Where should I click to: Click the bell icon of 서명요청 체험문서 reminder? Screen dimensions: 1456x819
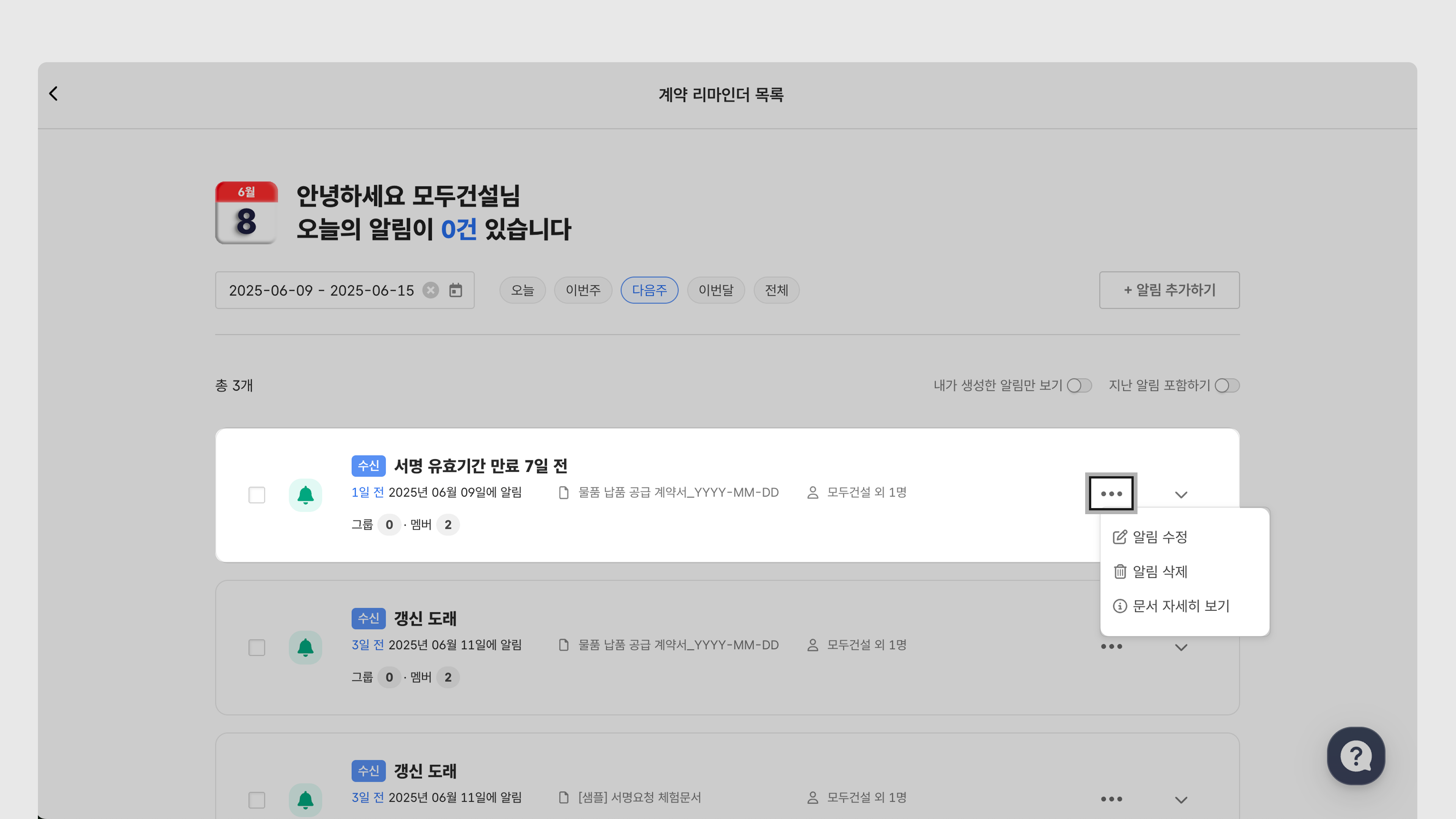(305, 800)
